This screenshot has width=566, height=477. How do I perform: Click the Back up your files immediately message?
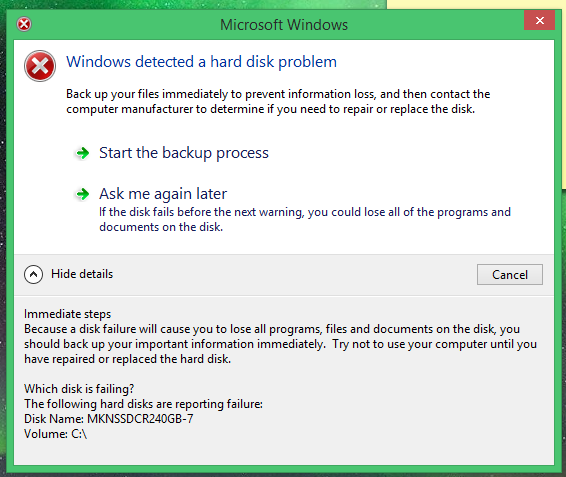click(278, 101)
